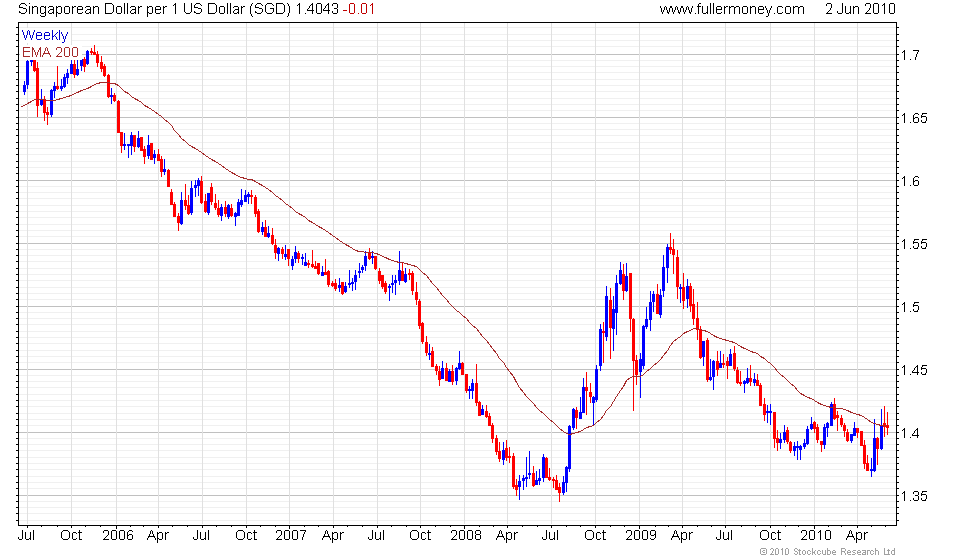Click the 2006 year label on time axis
The width and height of the screenshot is (980, 560).
[x=118, y=536]
